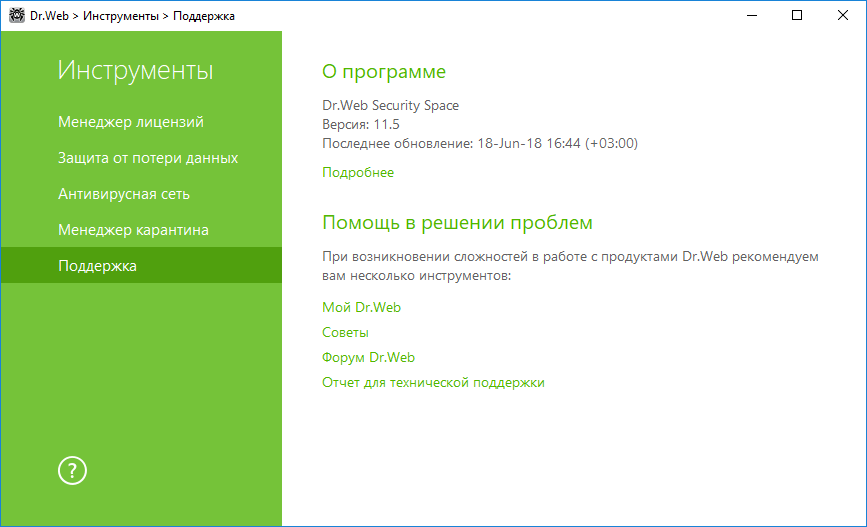Click the Советы link
The height and width of the screenshot is (527, 867).
345,332
